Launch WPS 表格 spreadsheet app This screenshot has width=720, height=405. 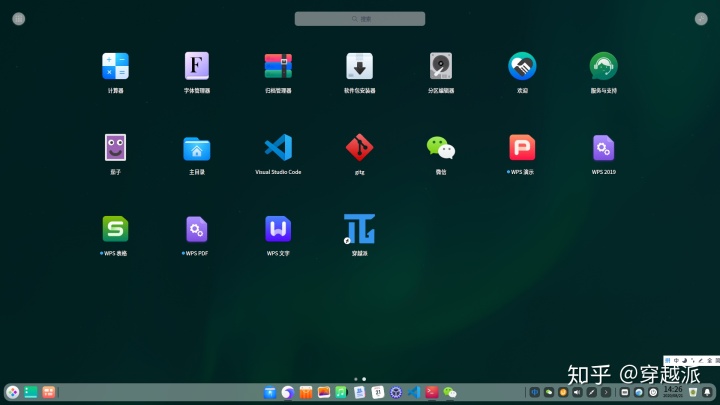pos(115,229)
